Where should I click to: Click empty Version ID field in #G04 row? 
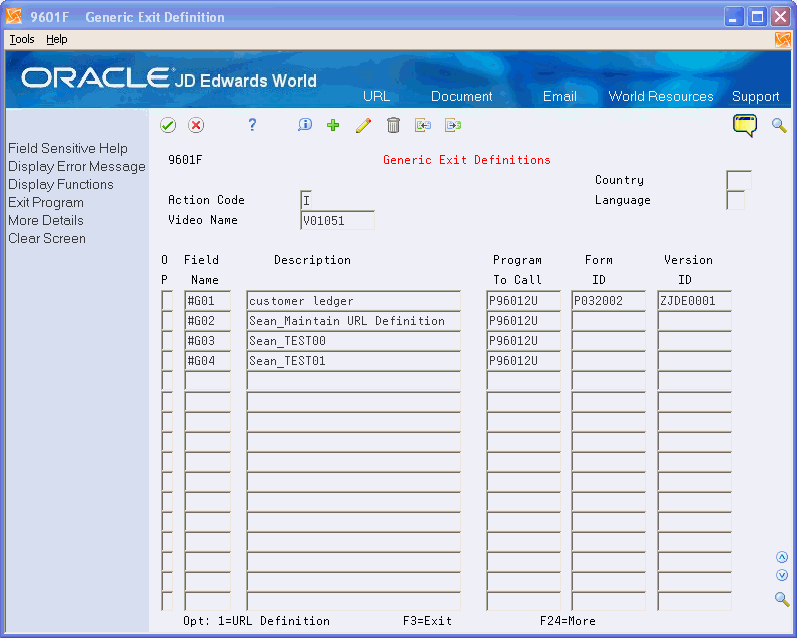[694, 360]
